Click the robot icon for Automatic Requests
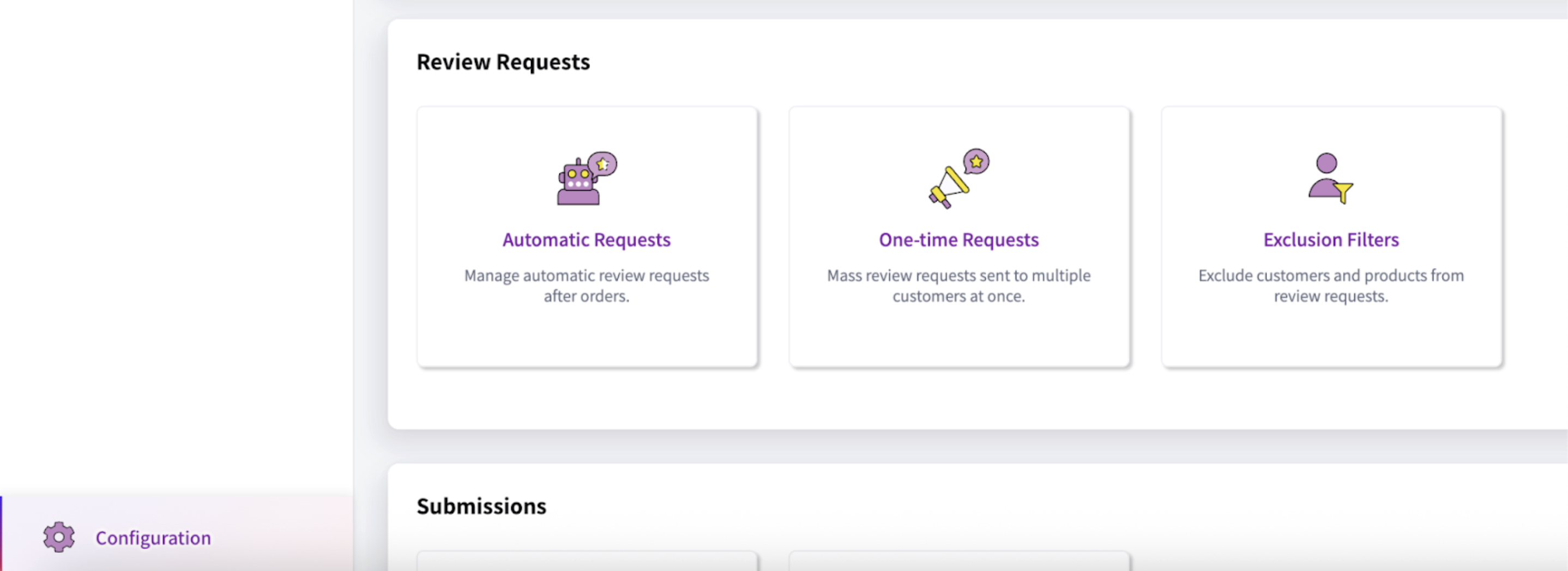Screen dimensions: 1568x571 [577, 184]
